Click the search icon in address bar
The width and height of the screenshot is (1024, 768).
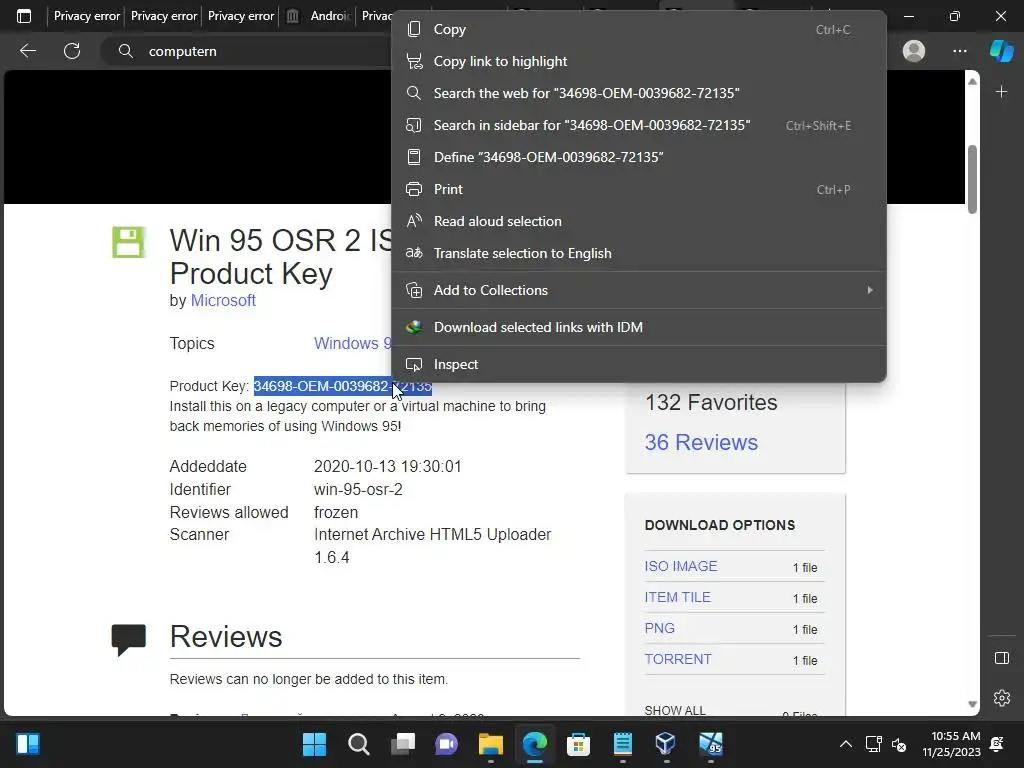tap(125, 51)
